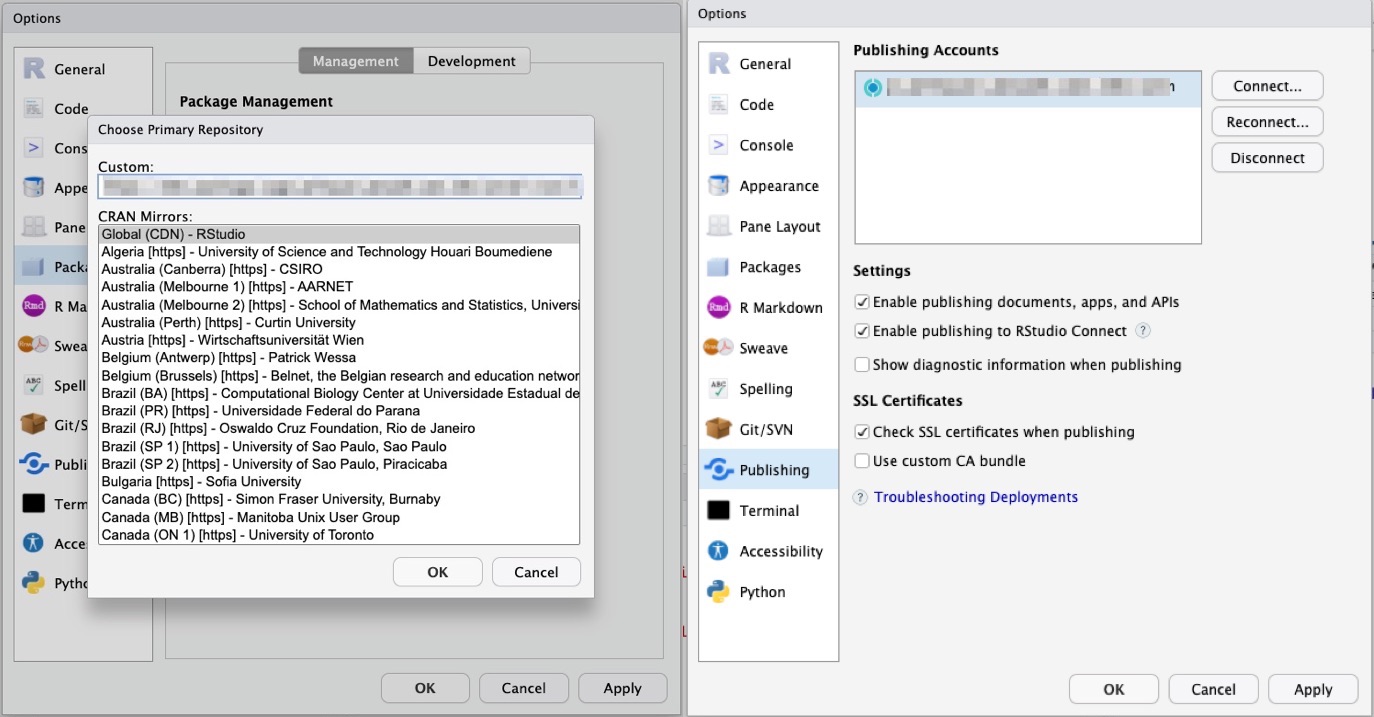Select "Australia (Melbourne 1) [https] - AARNET"

click(x=339, y=287)
